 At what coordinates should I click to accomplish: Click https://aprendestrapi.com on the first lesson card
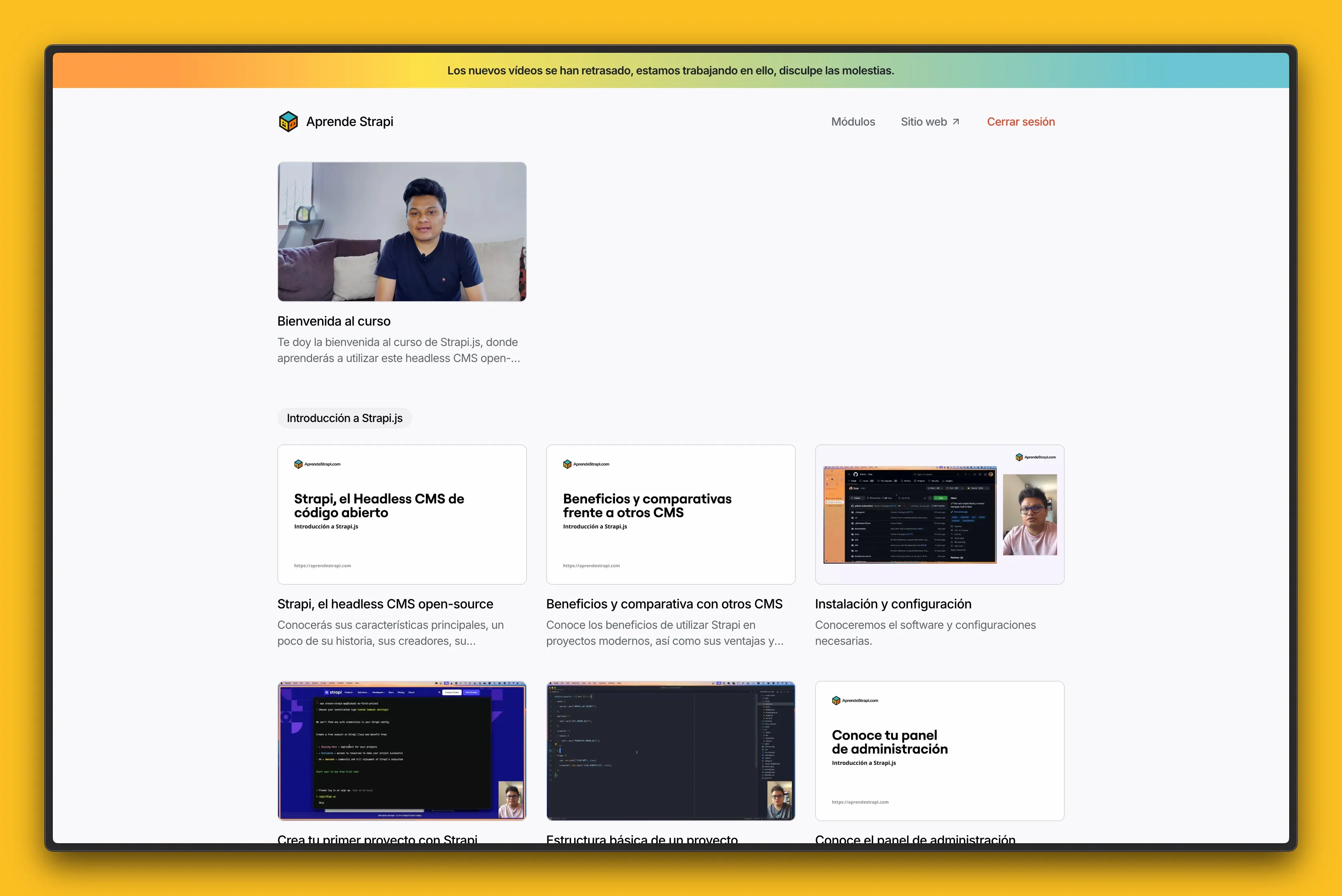click(322, 566)
